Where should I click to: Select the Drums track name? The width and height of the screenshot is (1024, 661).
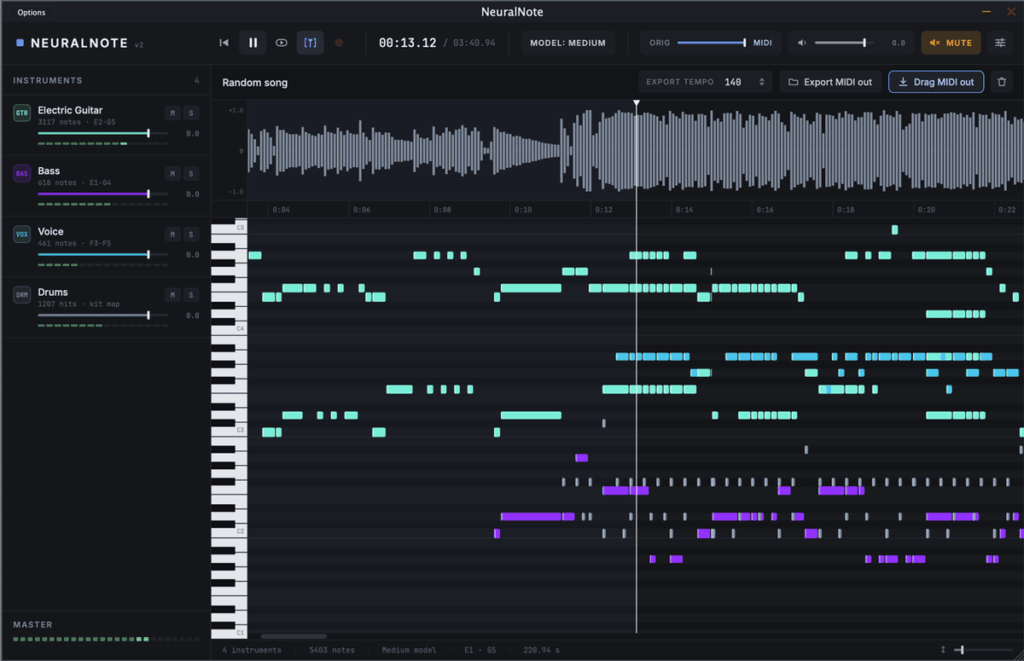click(x=52, y=292)
